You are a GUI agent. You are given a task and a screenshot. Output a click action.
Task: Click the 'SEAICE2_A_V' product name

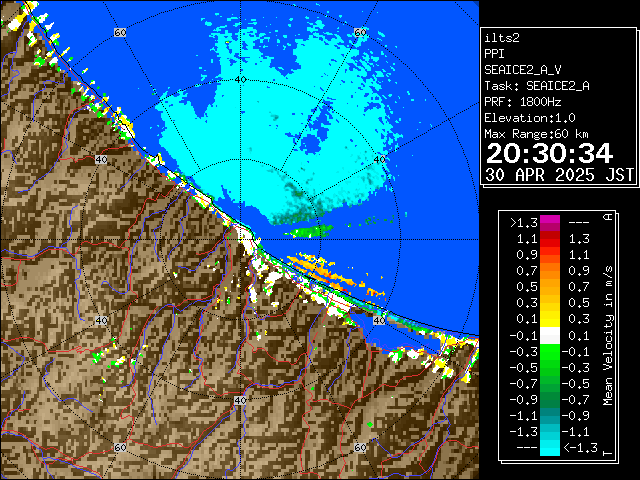point(522,70)
